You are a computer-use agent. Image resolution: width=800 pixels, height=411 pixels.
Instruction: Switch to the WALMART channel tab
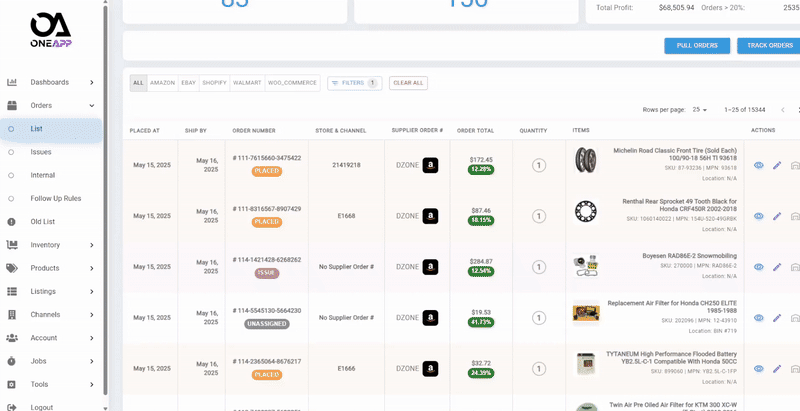[247, 83]
